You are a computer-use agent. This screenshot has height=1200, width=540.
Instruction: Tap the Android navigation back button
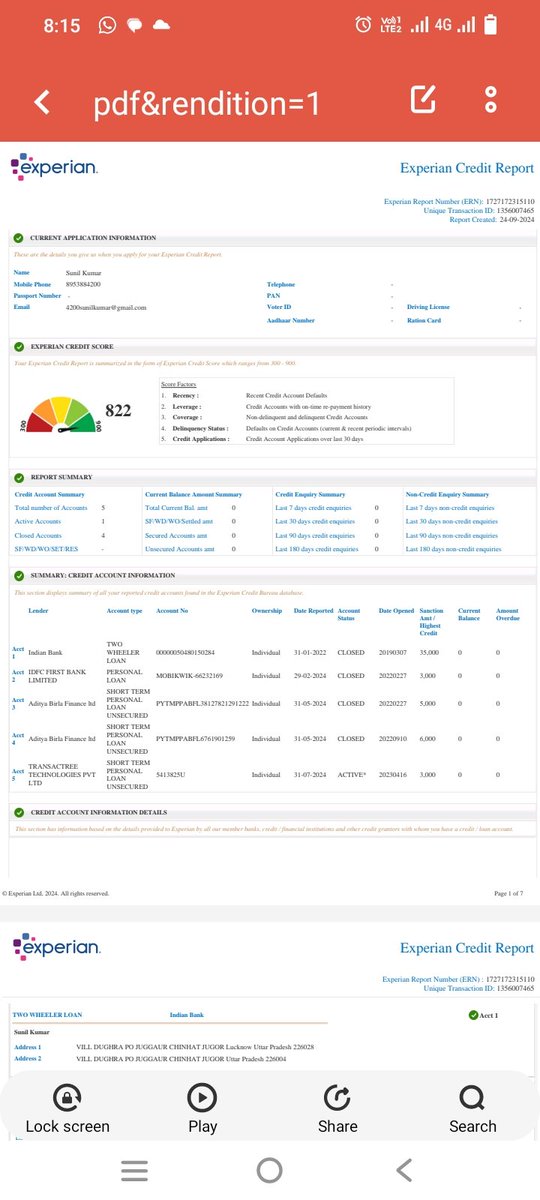(404, 1169)
